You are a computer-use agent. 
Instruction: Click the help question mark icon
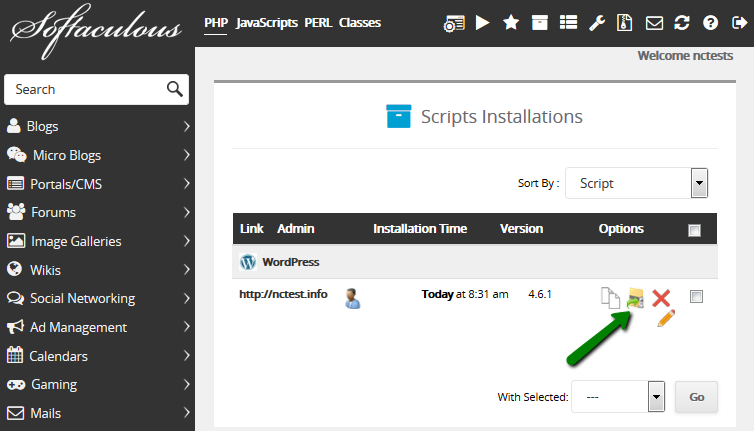[x=711, y=22]
